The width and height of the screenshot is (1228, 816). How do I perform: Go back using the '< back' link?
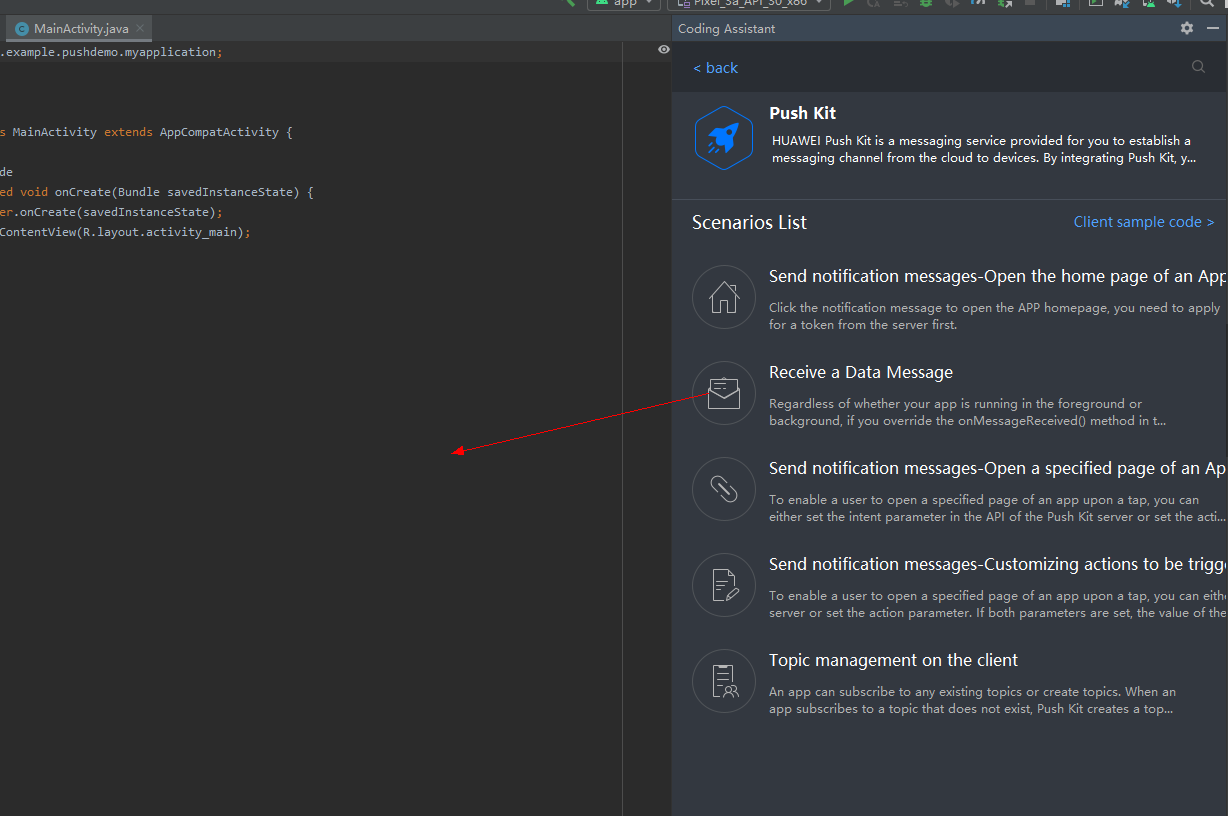(715, 68)
